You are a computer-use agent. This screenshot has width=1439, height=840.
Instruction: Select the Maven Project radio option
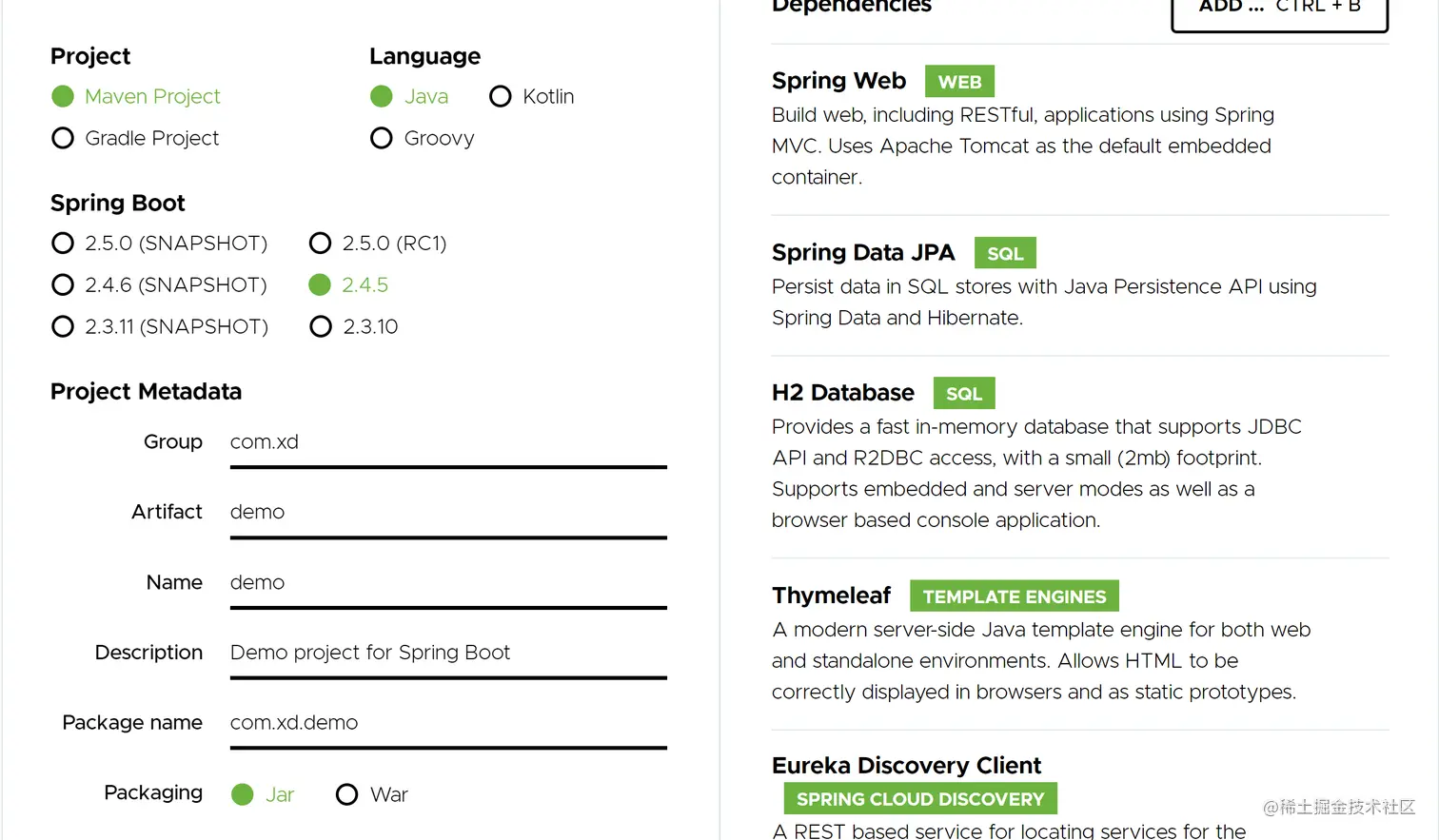(x=63, y=97)
